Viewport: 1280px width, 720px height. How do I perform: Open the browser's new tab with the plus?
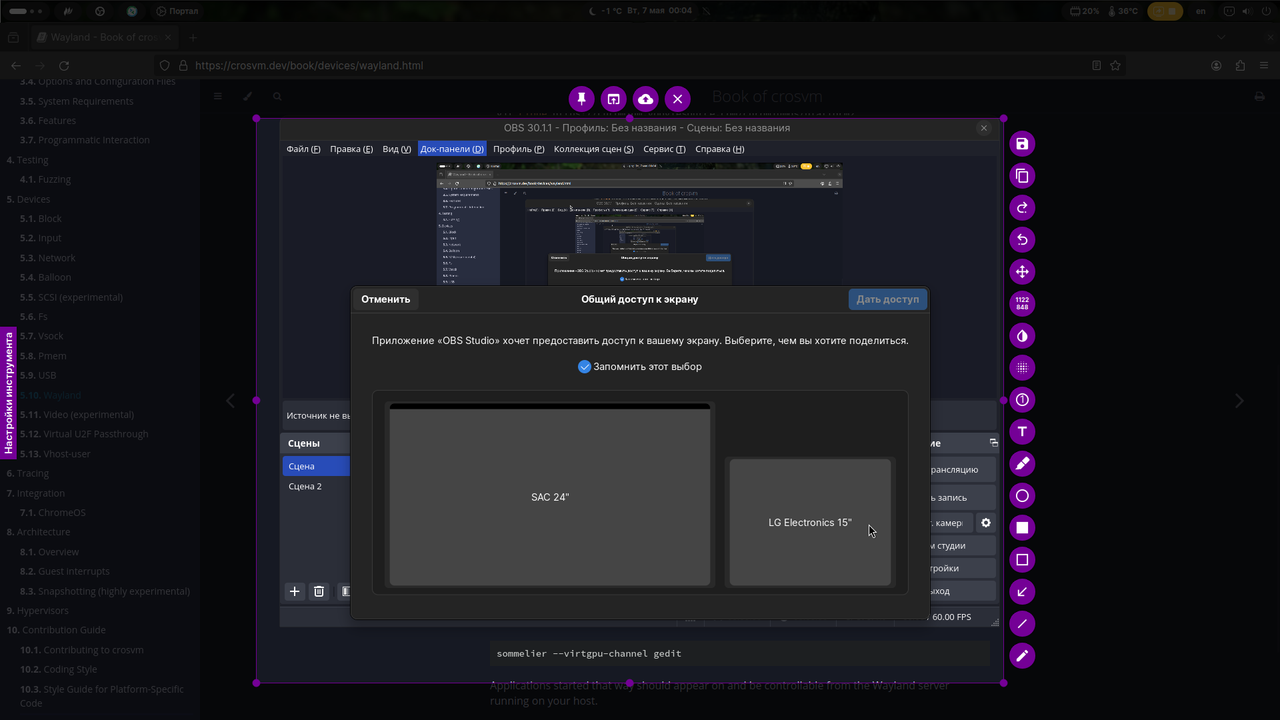point(193,37)
